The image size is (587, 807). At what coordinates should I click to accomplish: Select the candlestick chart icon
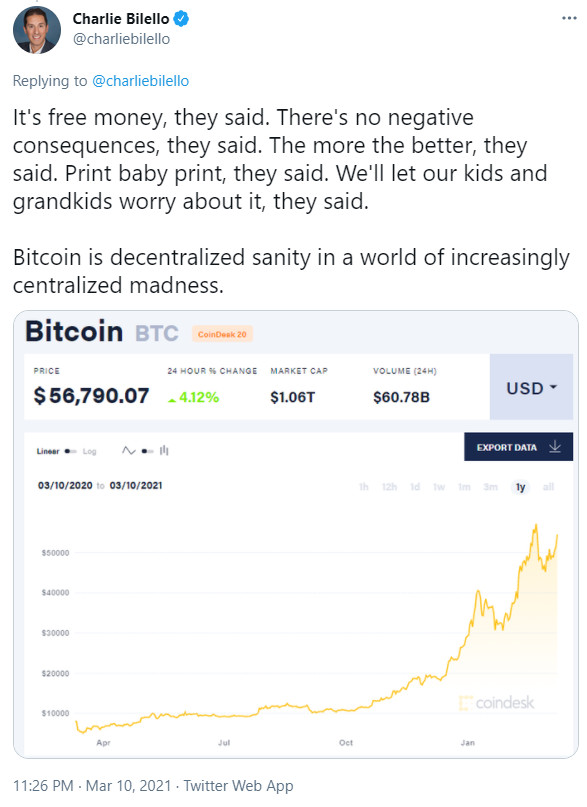pos(164,451)
